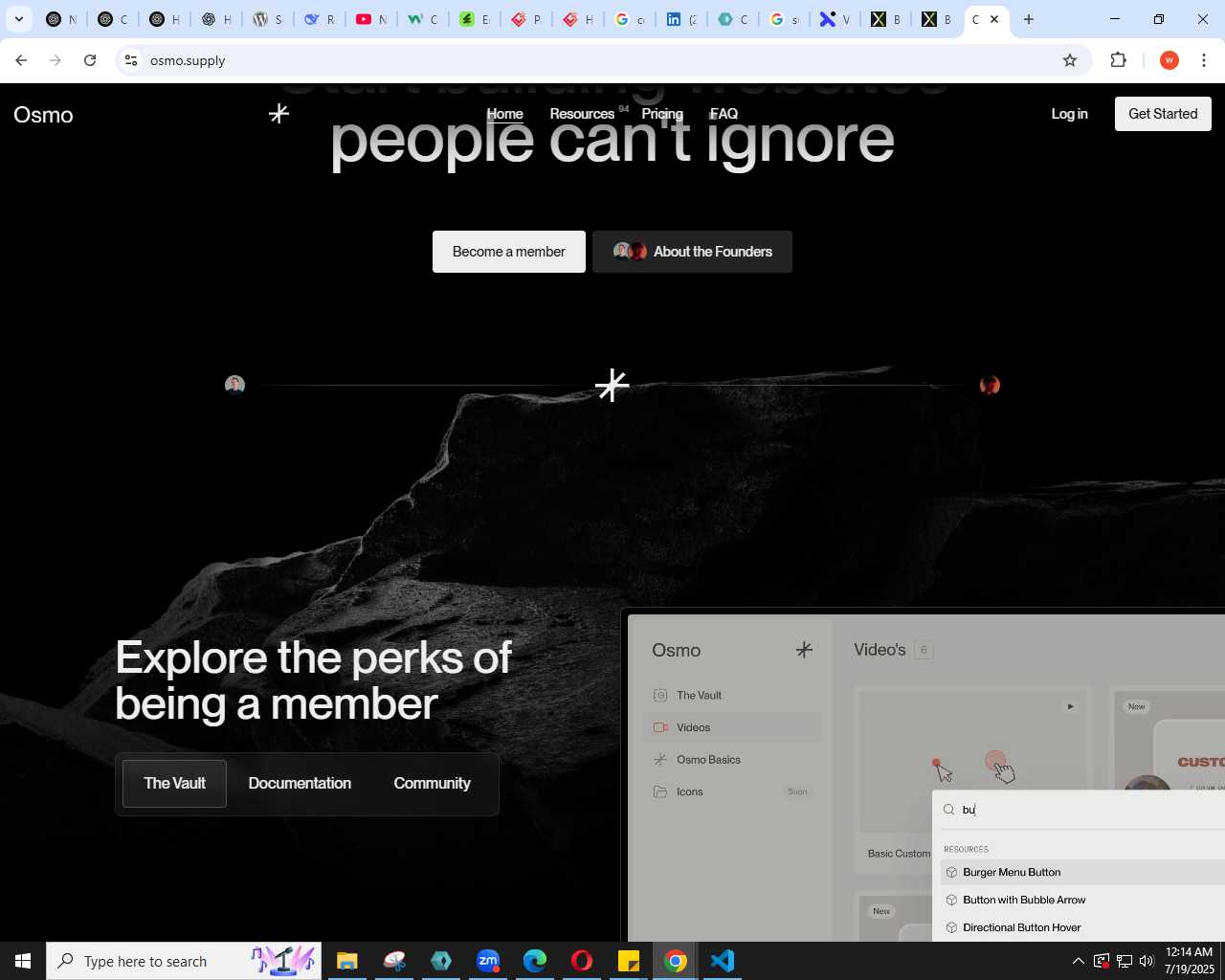Viewport: 1225px width, 980px height.
Task: Open the Home nav link
Action: [x=504, y=114]
